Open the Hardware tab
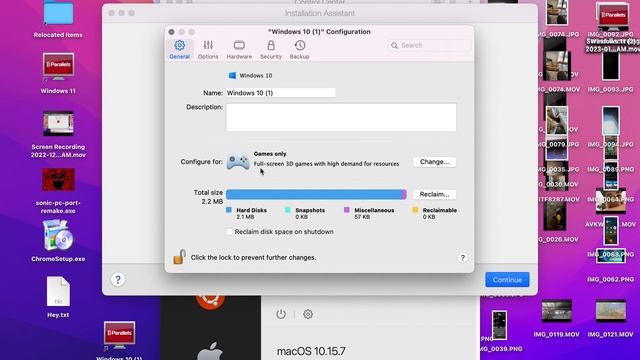The image size is (640, 360). point(239,50)
